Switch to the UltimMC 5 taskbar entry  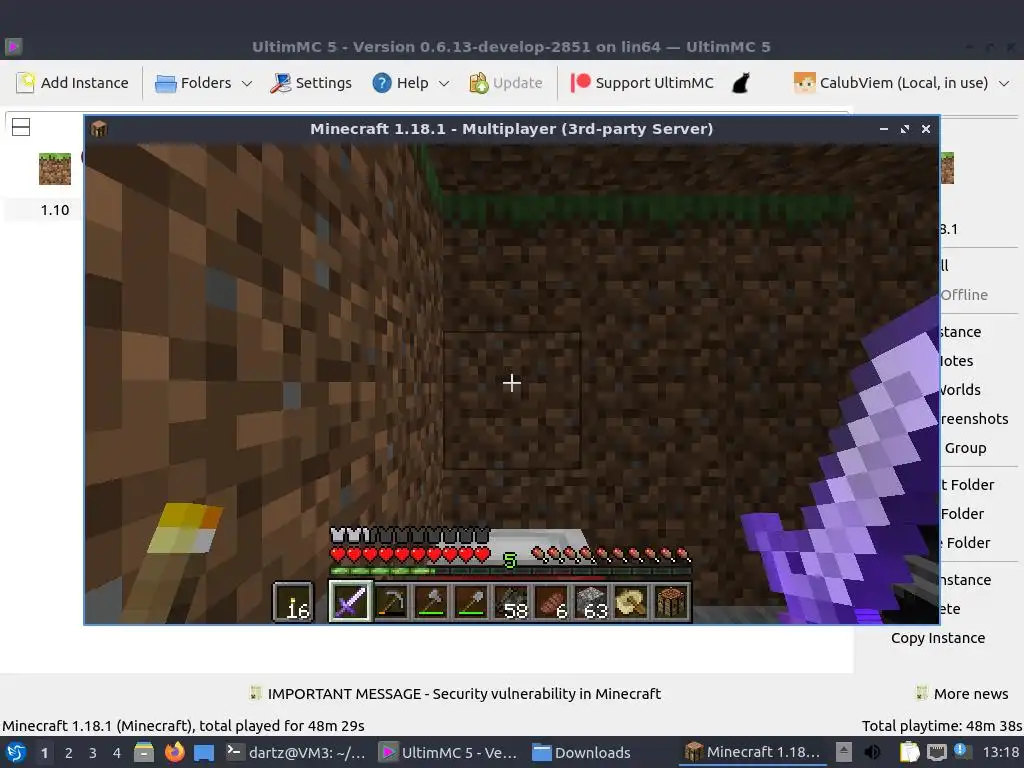point(450,752)
